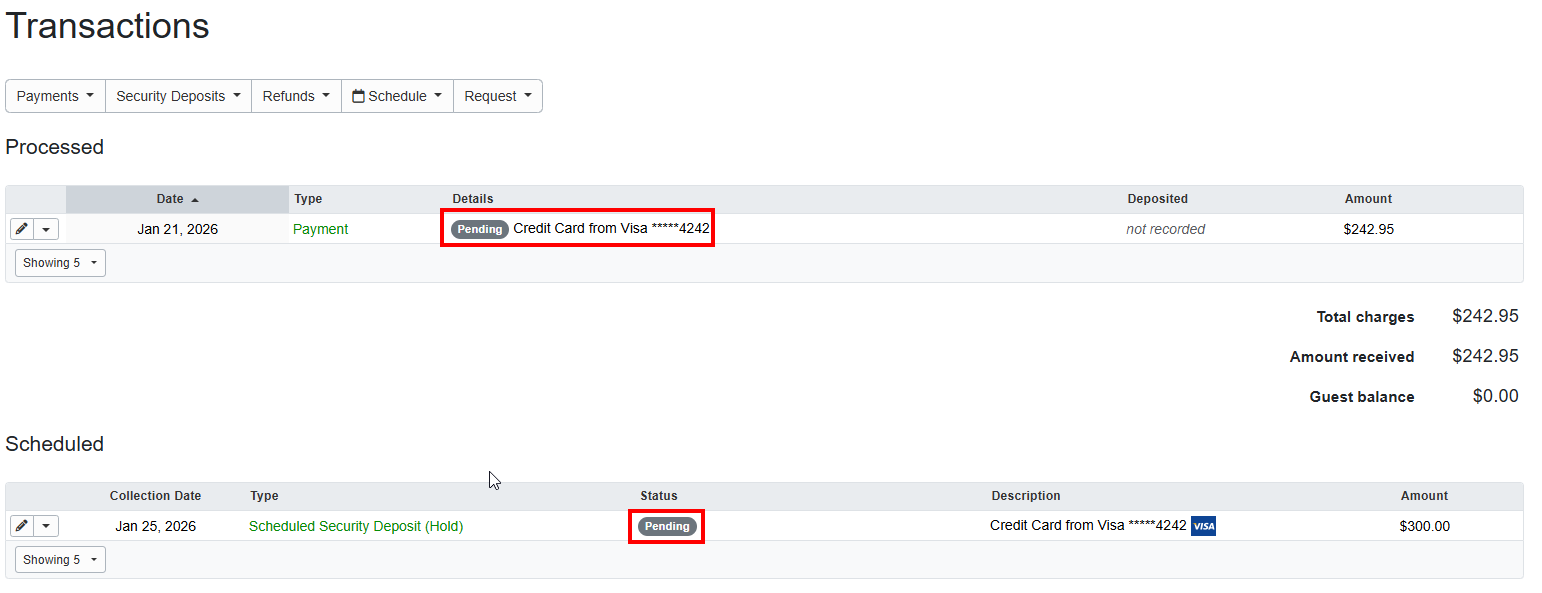Open the Showing 5 selector under Scheduled table
This screenshot has width=1542, height=593.
coord(59,559)
